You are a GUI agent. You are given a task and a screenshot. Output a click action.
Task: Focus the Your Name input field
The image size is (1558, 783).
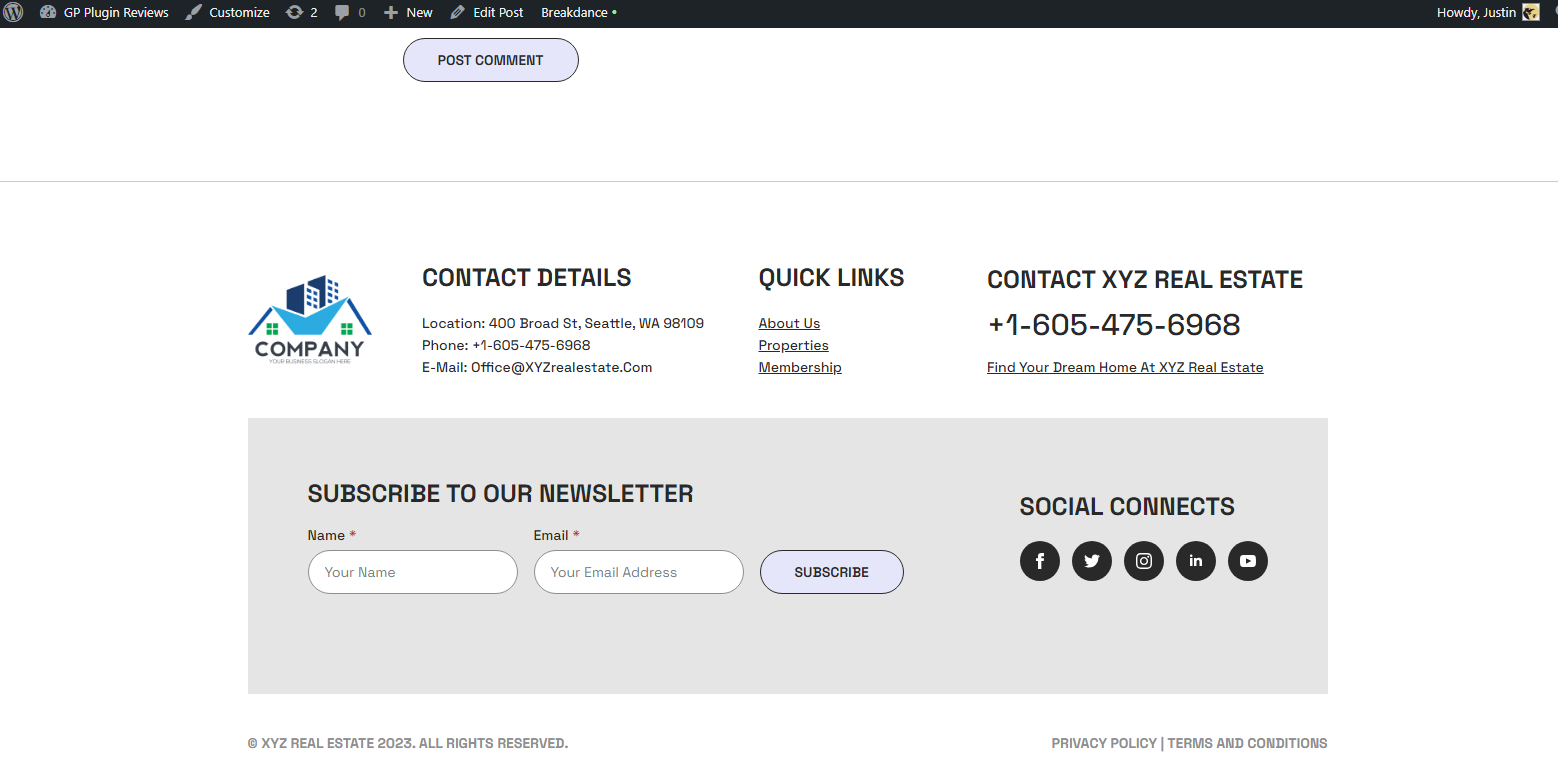[x=412, y=572]
